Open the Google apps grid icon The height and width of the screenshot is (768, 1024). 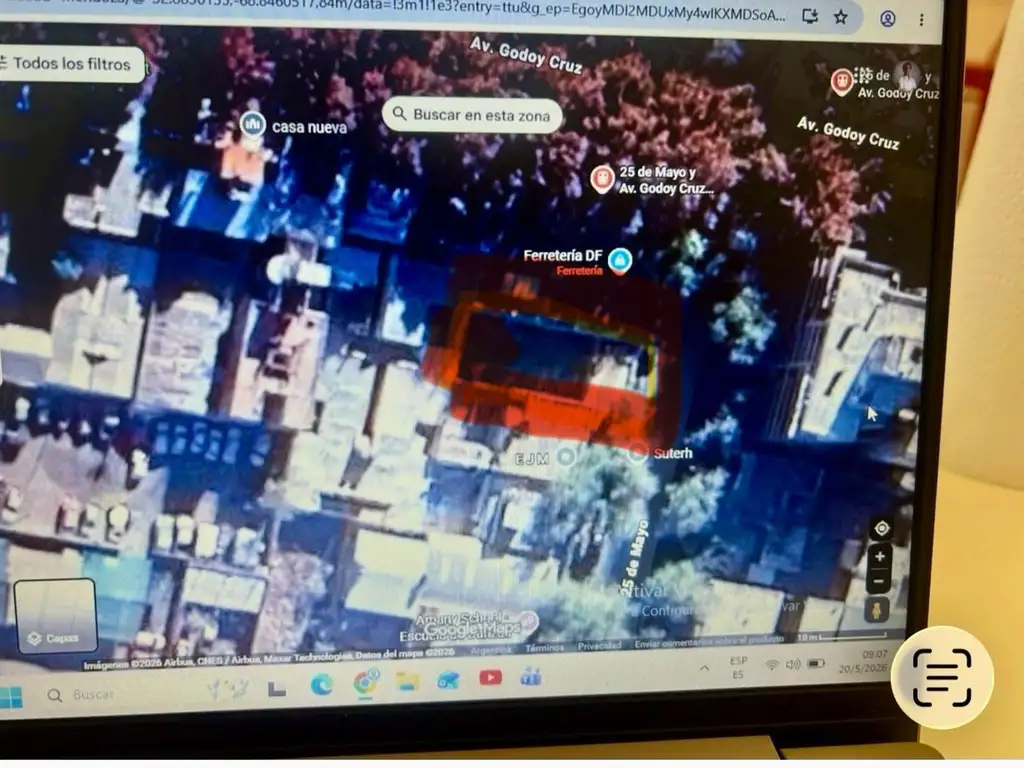click(863, 74)
